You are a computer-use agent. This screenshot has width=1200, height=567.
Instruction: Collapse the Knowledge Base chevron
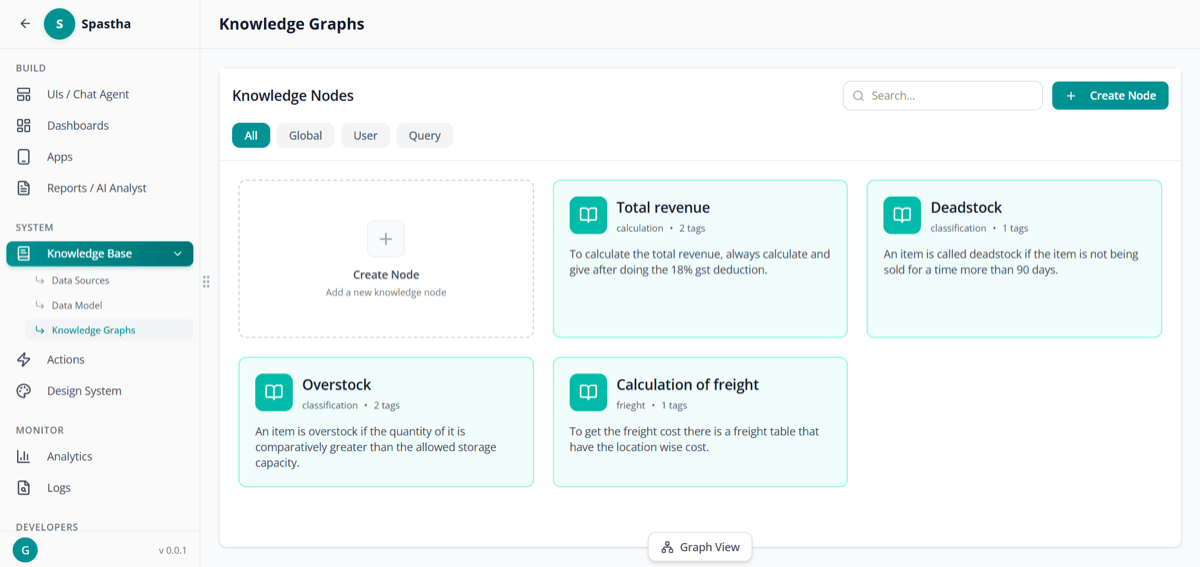[177, 254]
